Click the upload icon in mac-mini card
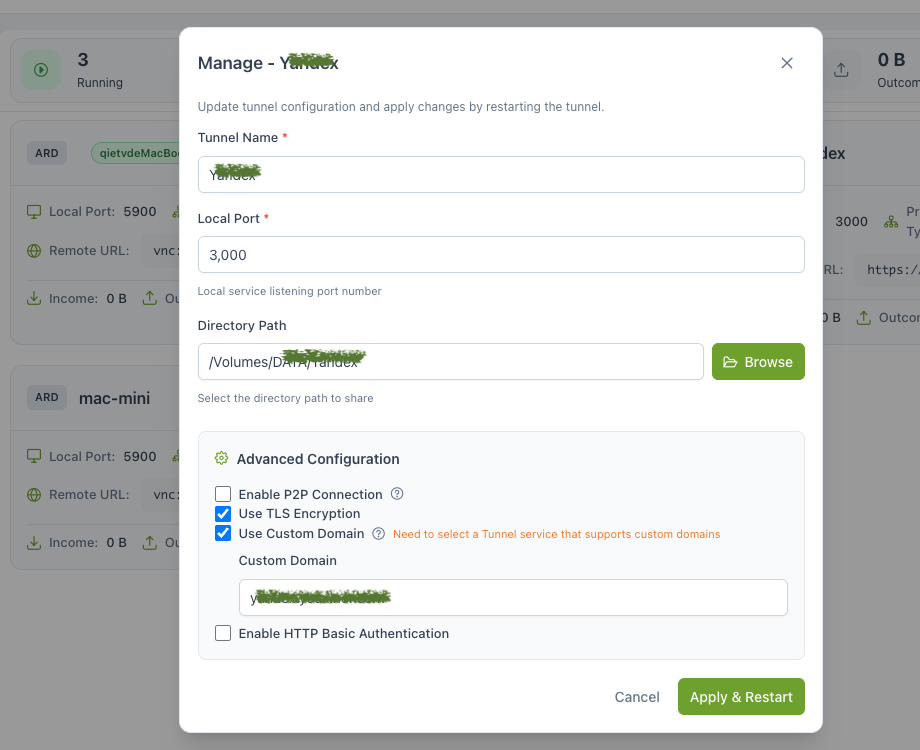Viewport: 920px width, 750px height. pyautogui.click(x=150, y=543)
